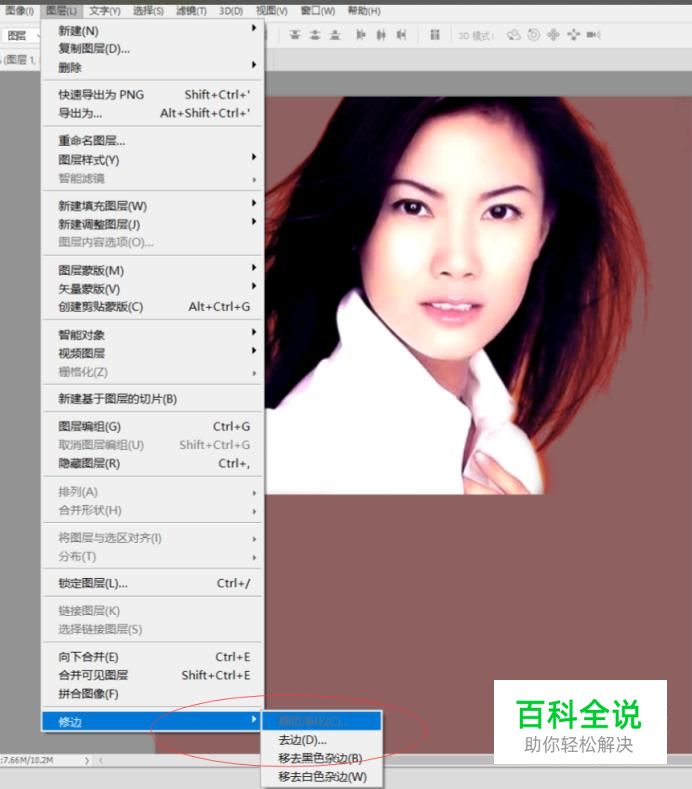
Task: Open the 窗口(W) menu
Action: tap(318, 11)
